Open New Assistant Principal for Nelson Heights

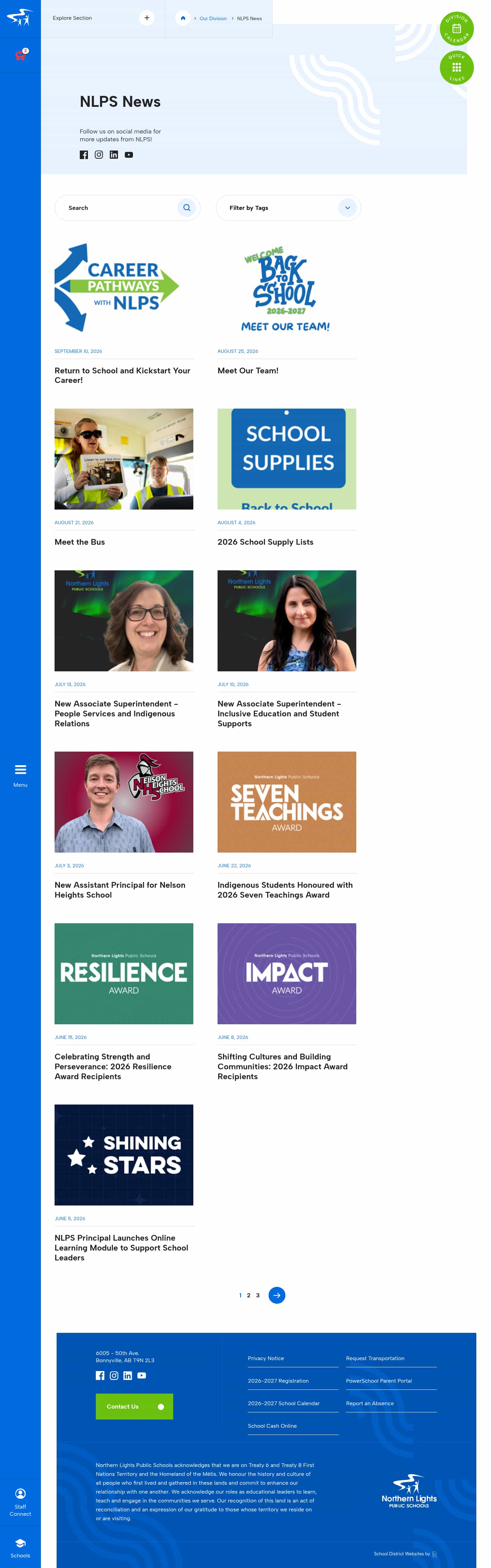(x=120, y=890)
